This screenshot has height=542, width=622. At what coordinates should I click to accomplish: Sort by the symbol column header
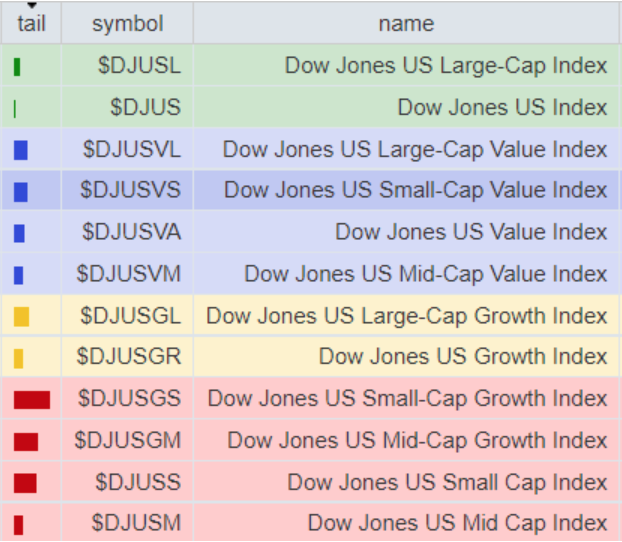click(127, 23)
